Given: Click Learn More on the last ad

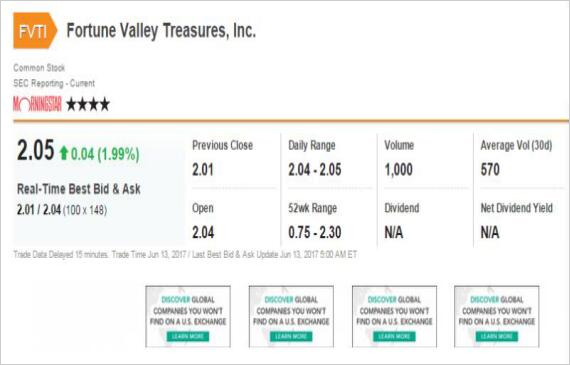Looking at the screenshot, I should tap(497, 336).
